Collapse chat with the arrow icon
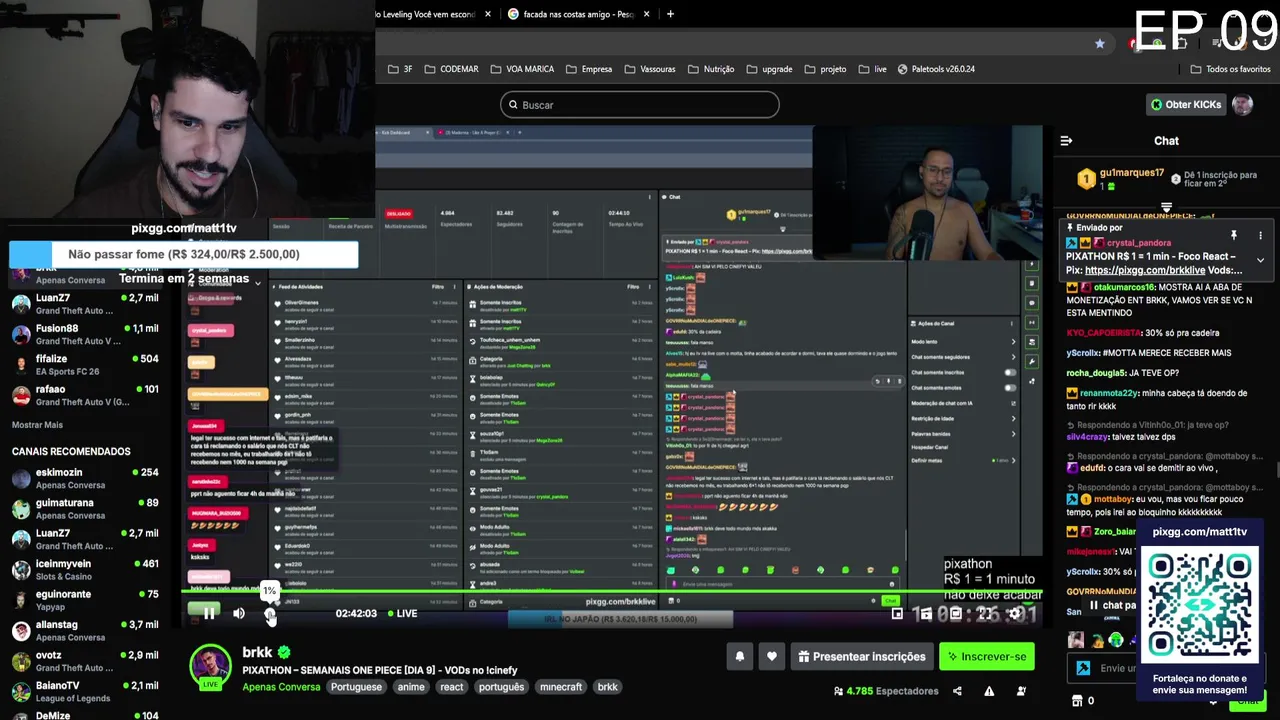The image size is (1280, 720). coord(1066,141)
